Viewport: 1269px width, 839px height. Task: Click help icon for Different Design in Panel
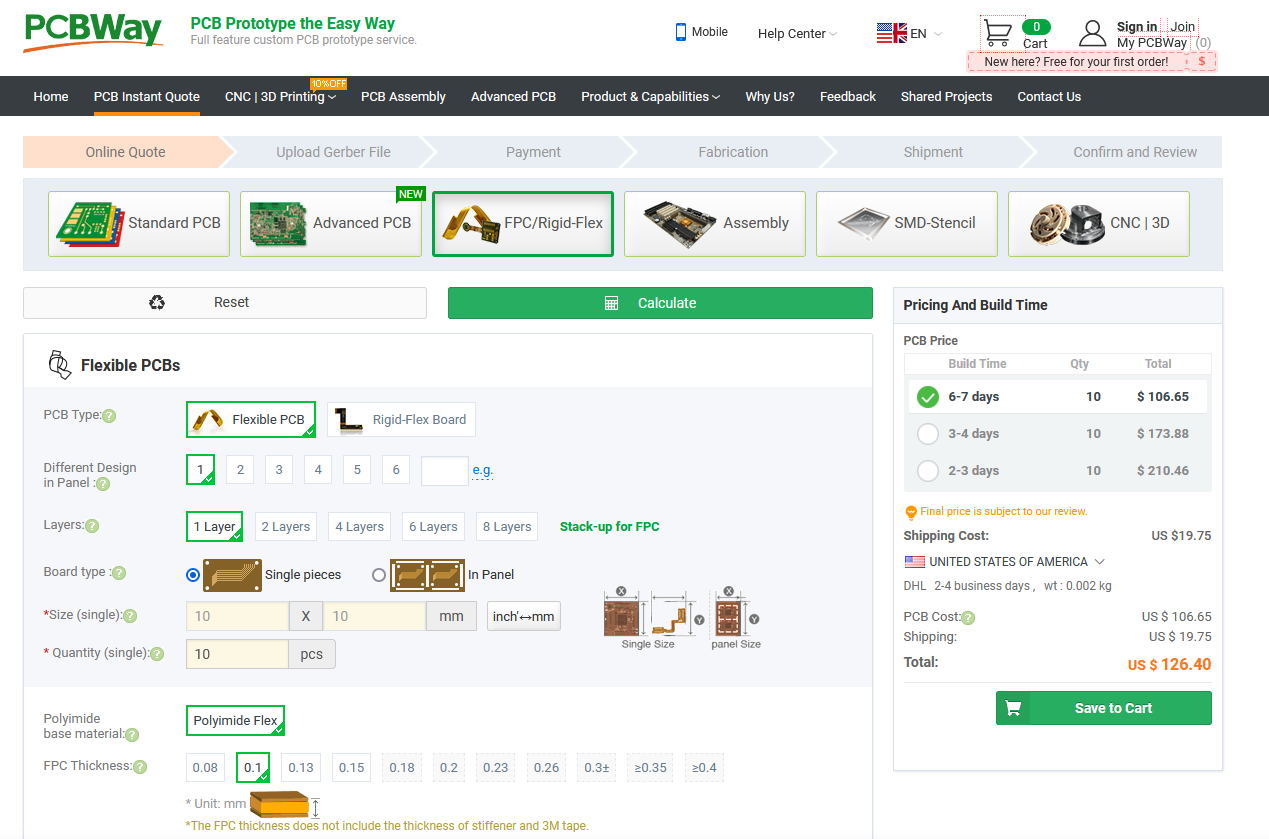tap(103, 484)
